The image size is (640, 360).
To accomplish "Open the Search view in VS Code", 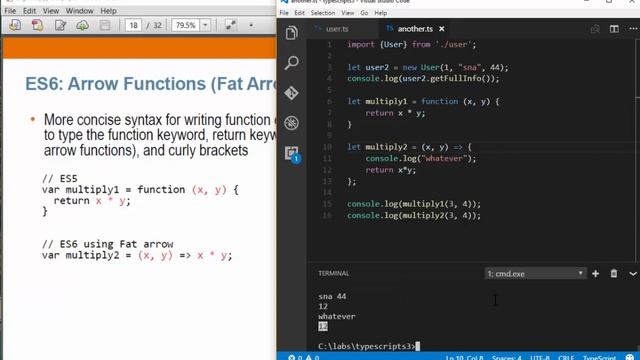I will coord(291,63).
